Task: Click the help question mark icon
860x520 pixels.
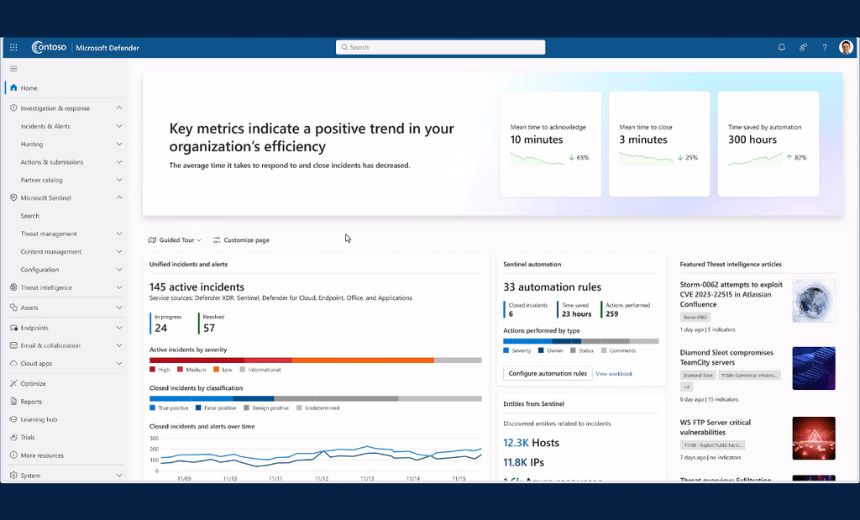Action: coord(824,47)
